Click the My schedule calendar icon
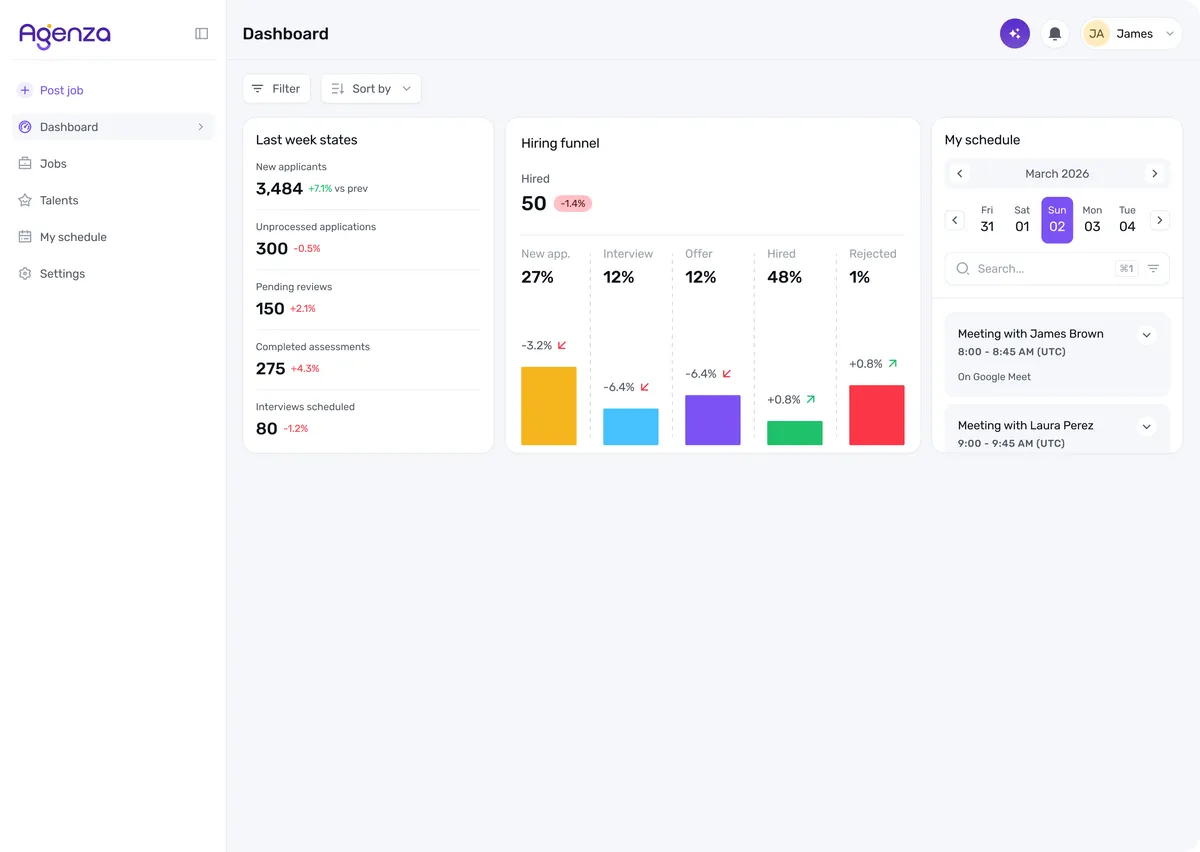 coord(25,237)
